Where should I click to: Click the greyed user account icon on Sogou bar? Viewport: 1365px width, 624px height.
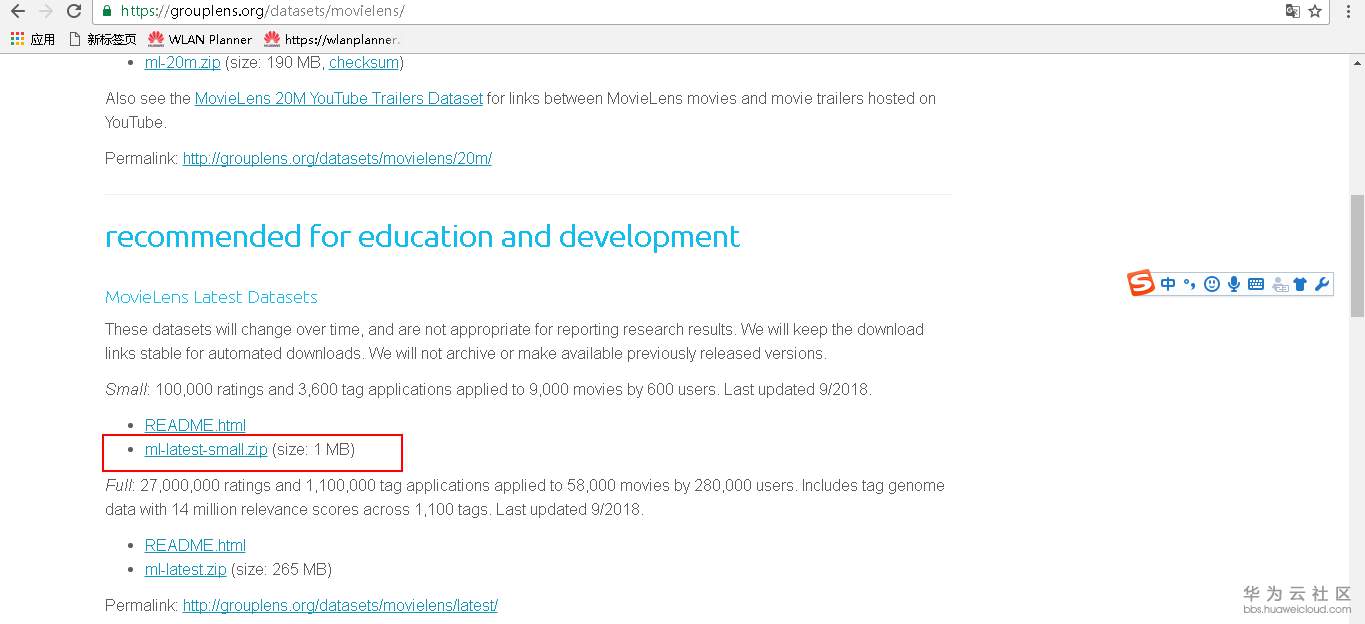1280,284
